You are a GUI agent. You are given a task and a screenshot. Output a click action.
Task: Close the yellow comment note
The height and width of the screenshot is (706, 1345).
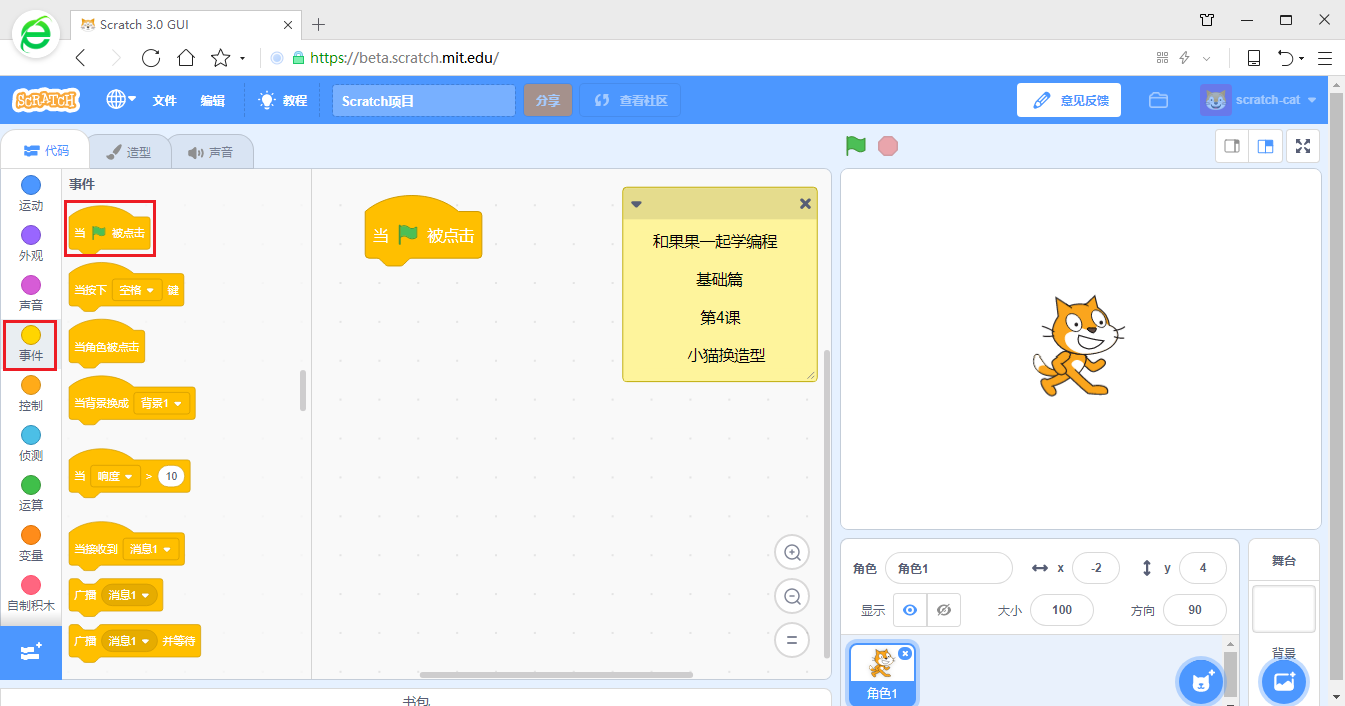click(x=805, y=203)
